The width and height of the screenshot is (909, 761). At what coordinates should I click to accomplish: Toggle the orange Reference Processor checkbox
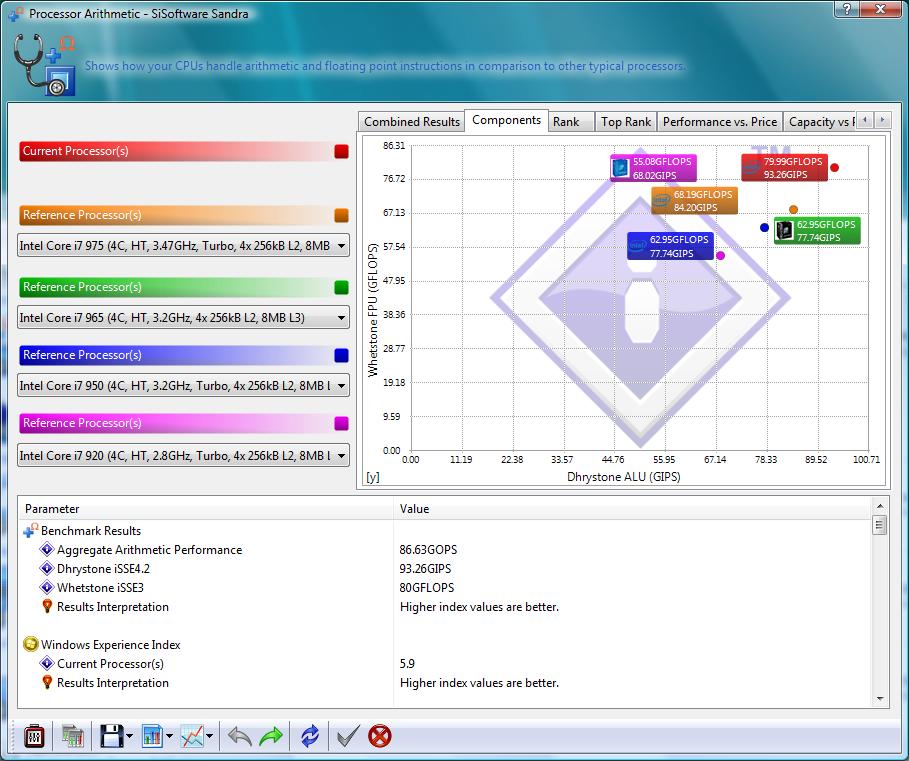click(x=342, y=216)
